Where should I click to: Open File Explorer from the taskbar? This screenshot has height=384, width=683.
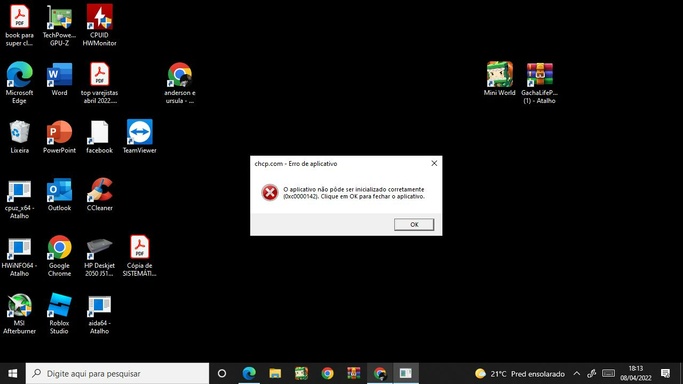[275, 374]
